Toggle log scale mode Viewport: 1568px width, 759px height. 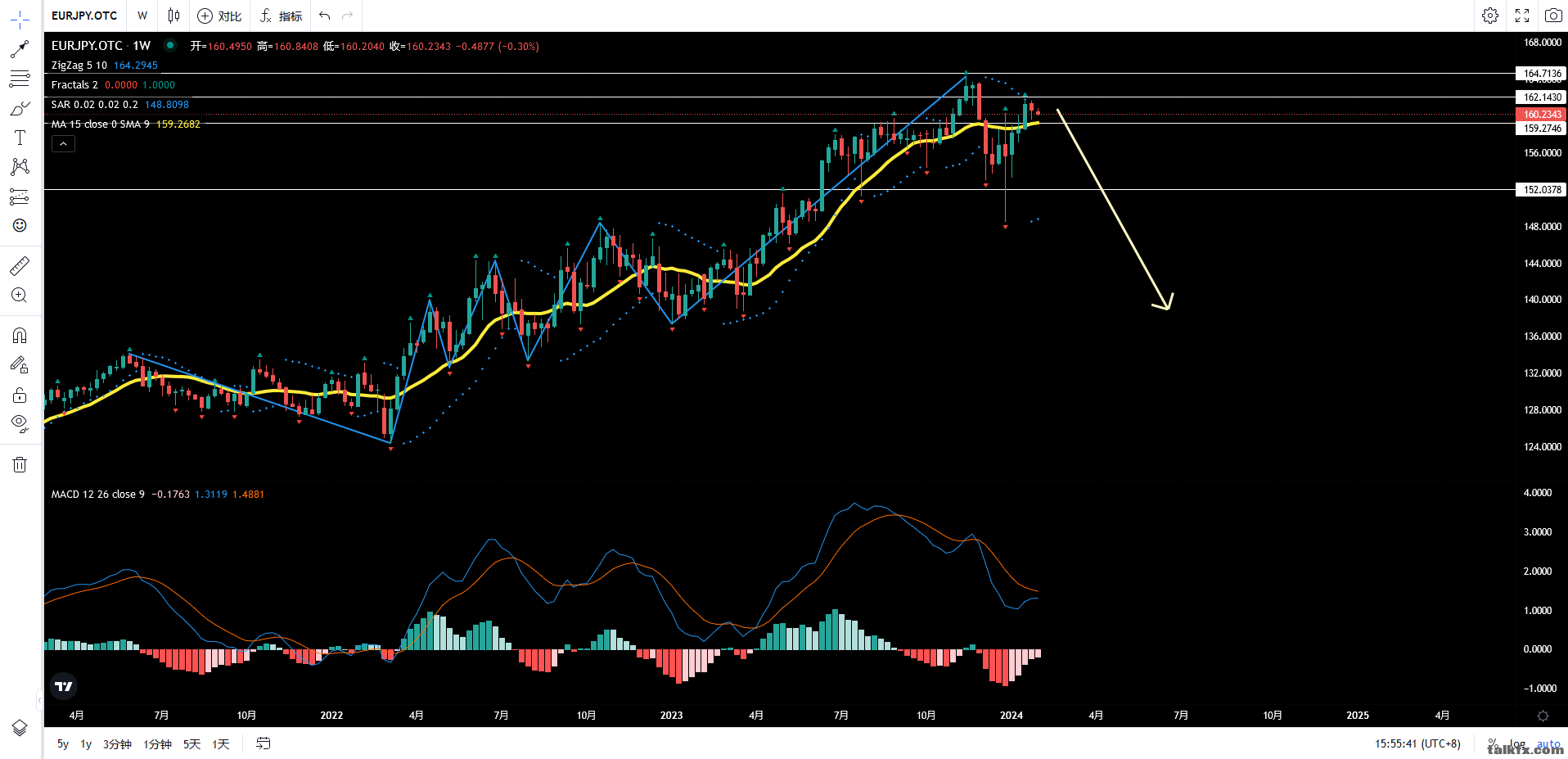1517,743
